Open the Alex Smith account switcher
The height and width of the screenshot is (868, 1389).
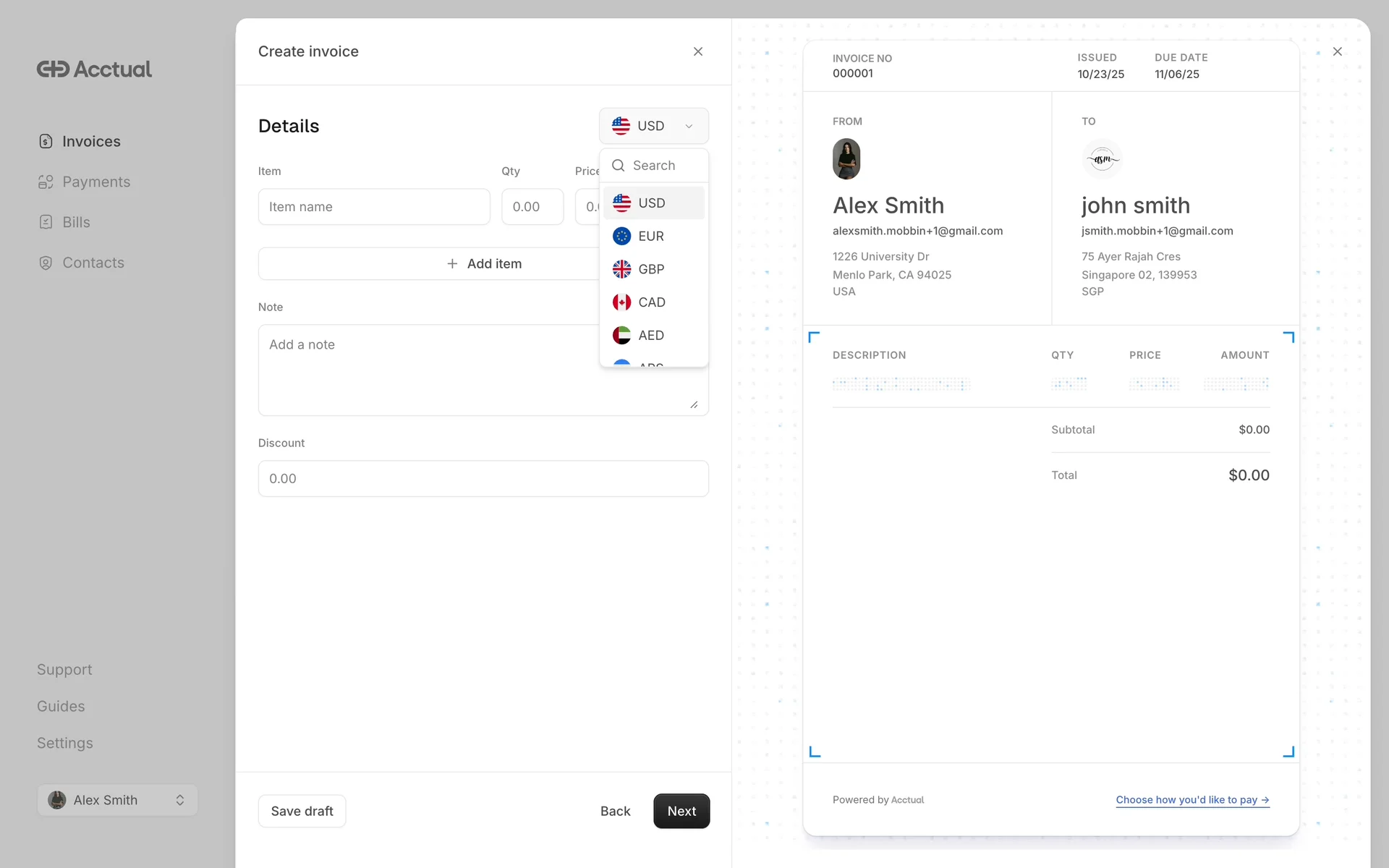tap(117, 800)
